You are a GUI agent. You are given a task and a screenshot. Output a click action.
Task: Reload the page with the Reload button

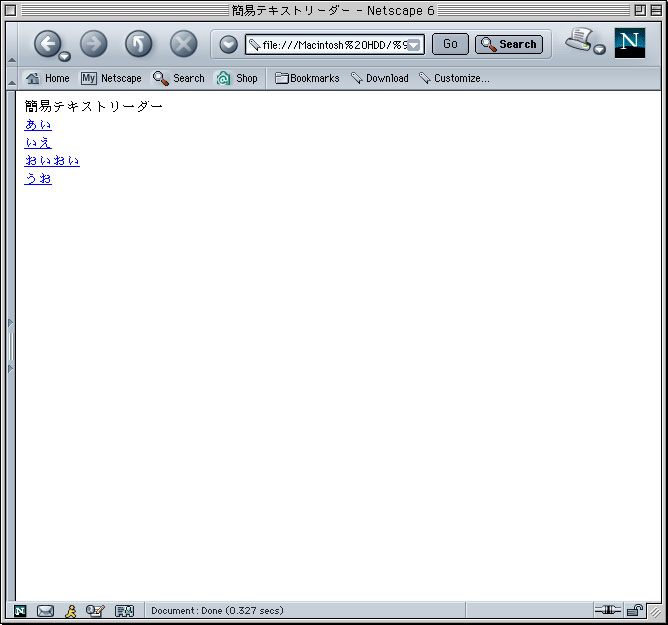tap(138, 43)
